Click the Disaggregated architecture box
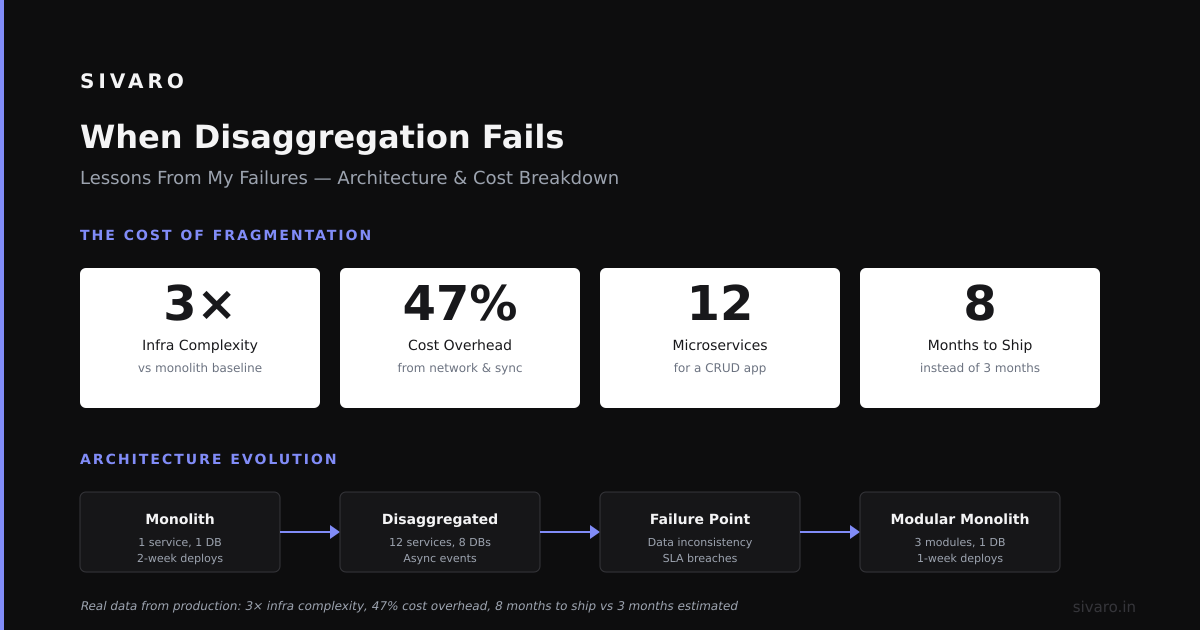Viewport: 1200px width, 630px height. (440, 532)
